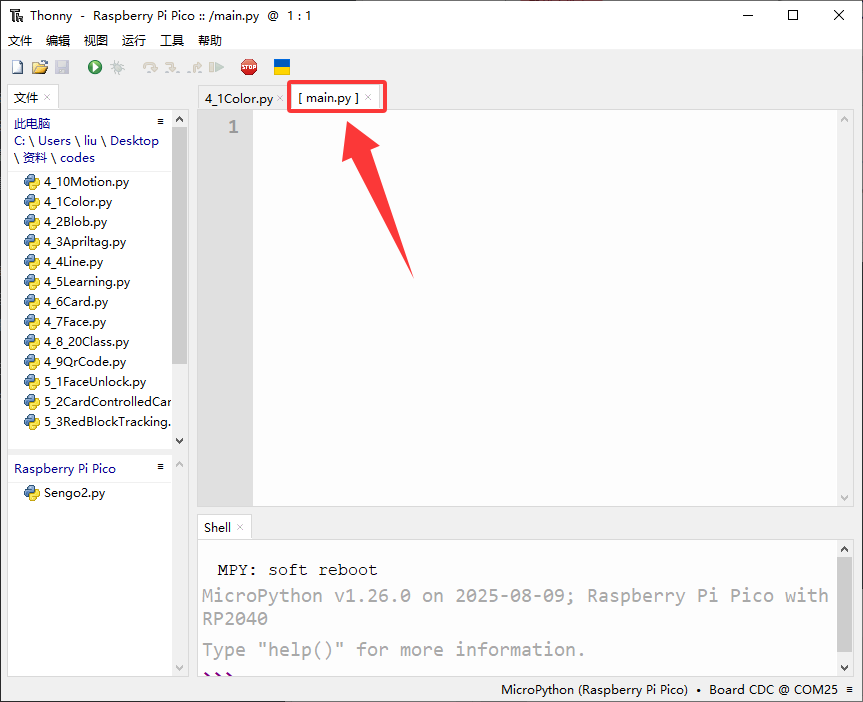The height and width of the screenshot is (702, 863).
Task: Select the 文件 panel tab
Action: (x=26, y=97)
